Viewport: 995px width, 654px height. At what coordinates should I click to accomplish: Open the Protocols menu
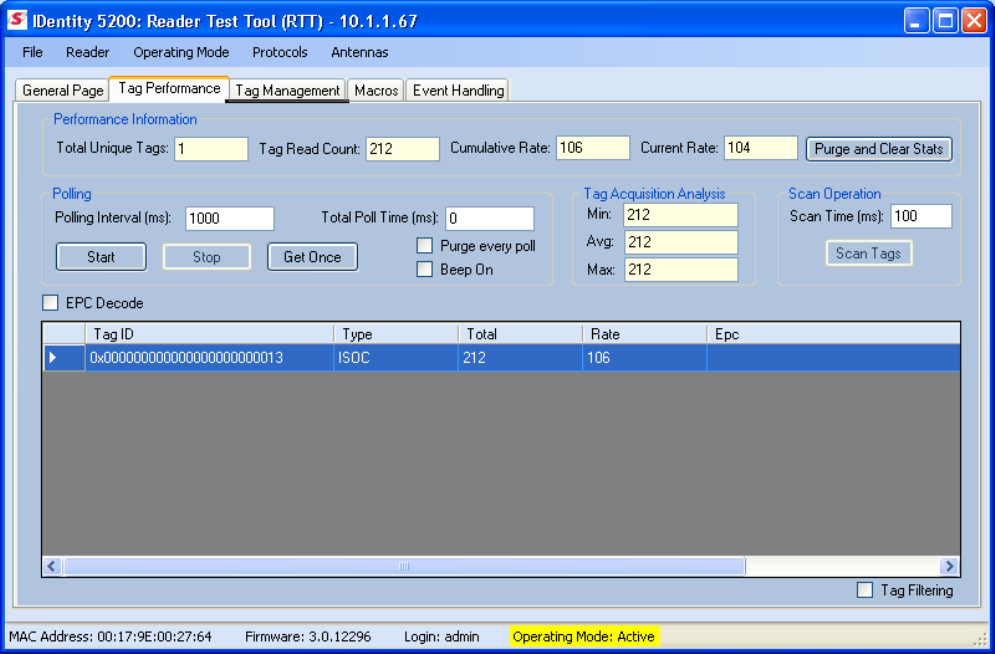pos(280,53)
